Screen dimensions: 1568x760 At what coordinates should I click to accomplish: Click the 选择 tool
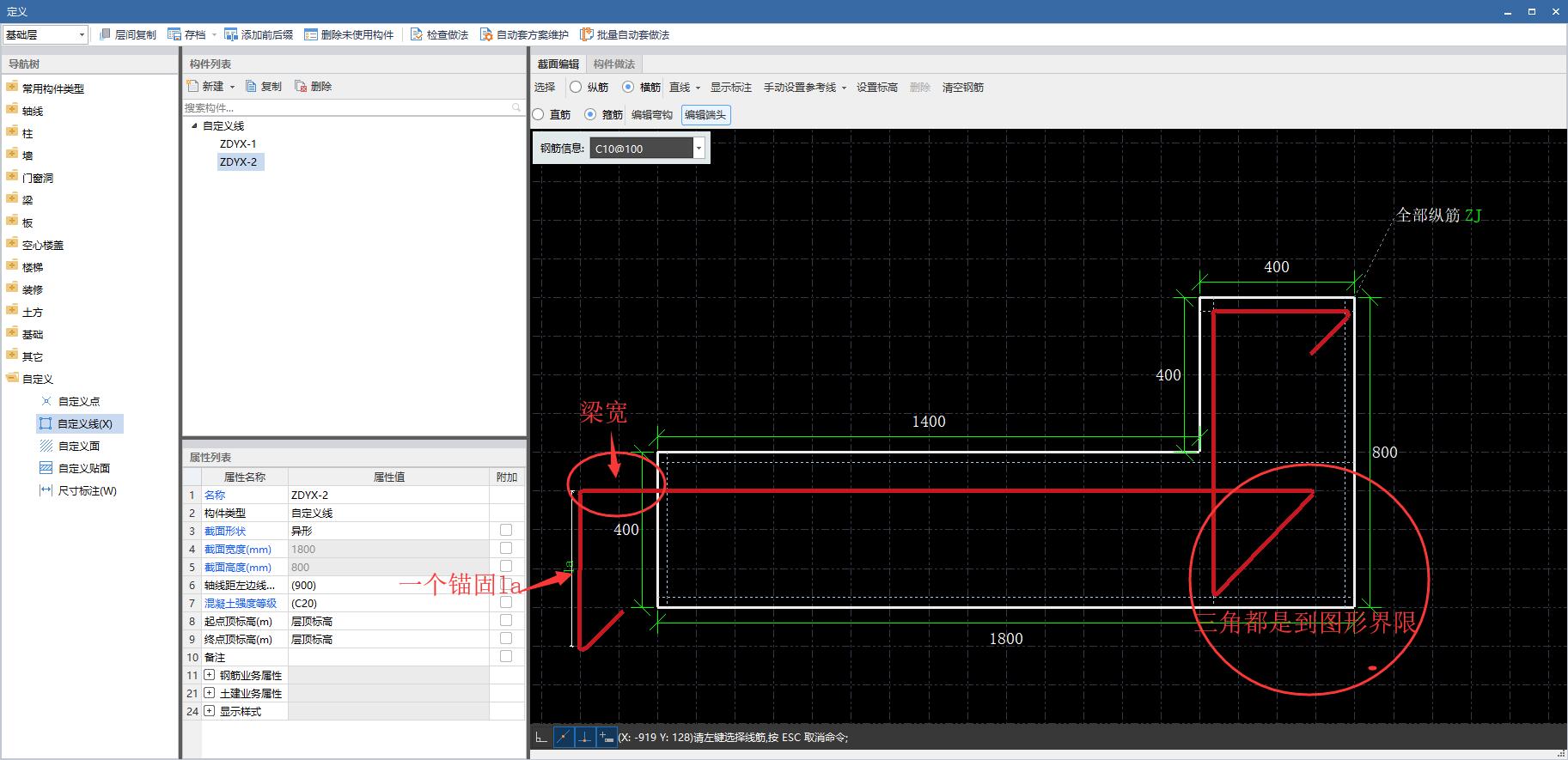click(x=545, y=87)
